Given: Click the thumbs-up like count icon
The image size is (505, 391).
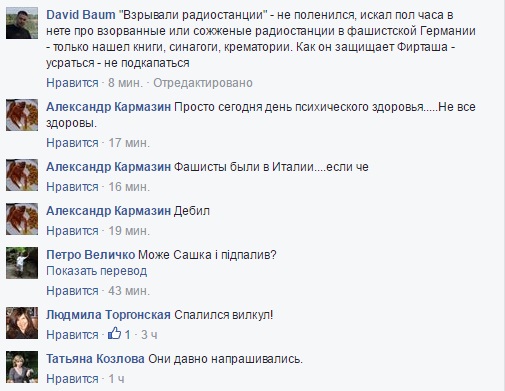Looking at the screenshot, I should tap(114, 333).
